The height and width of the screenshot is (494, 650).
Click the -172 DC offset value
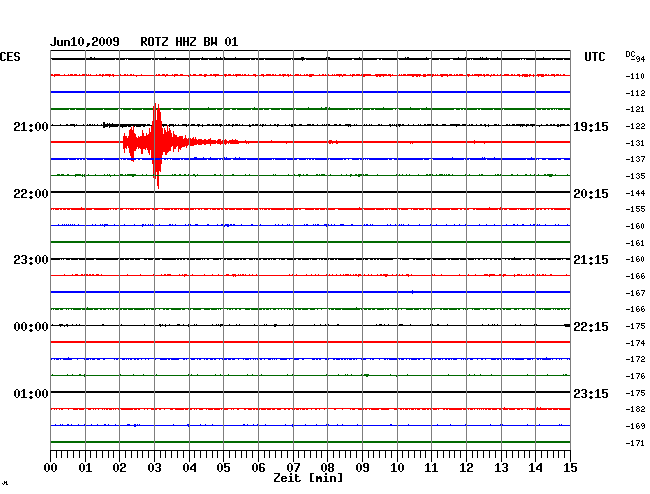[635, 359]
